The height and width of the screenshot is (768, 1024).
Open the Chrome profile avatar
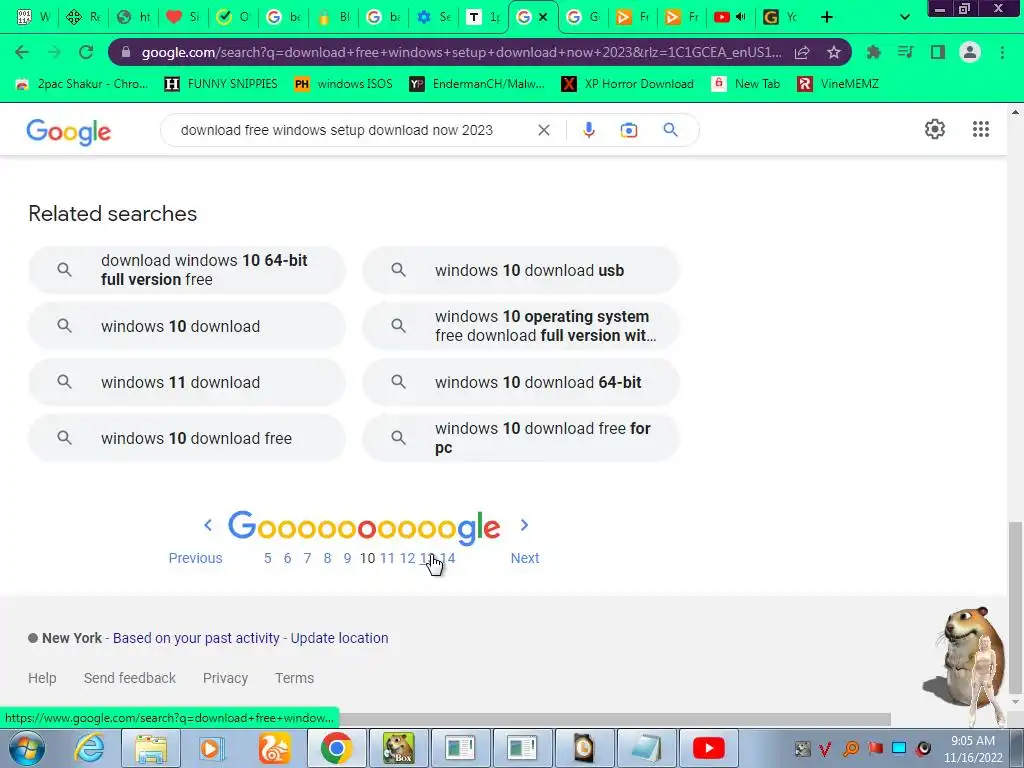click(x=970, y=52)
